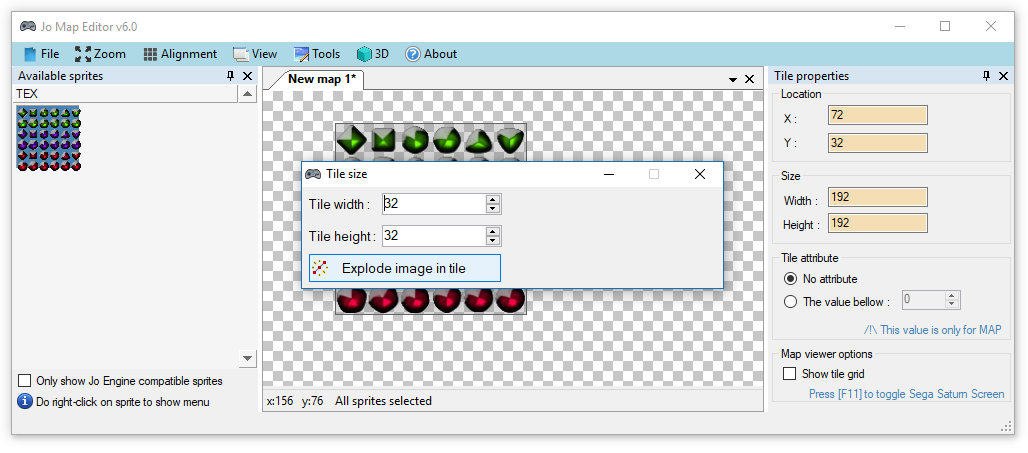Minimize the Jo Map Editor window
Screen dimensions: 1028x453
900,26
